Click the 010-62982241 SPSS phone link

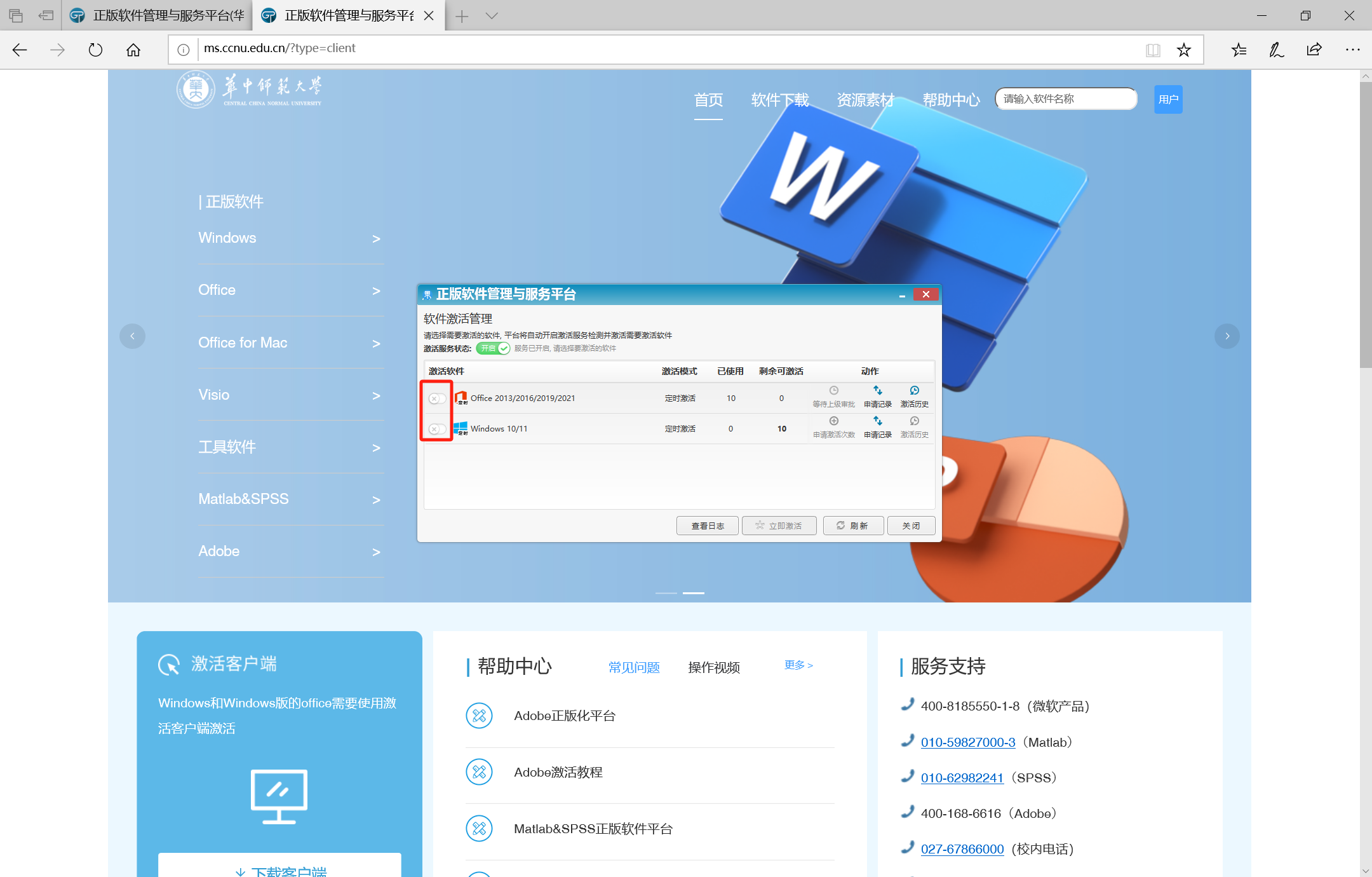pos(962,778)
